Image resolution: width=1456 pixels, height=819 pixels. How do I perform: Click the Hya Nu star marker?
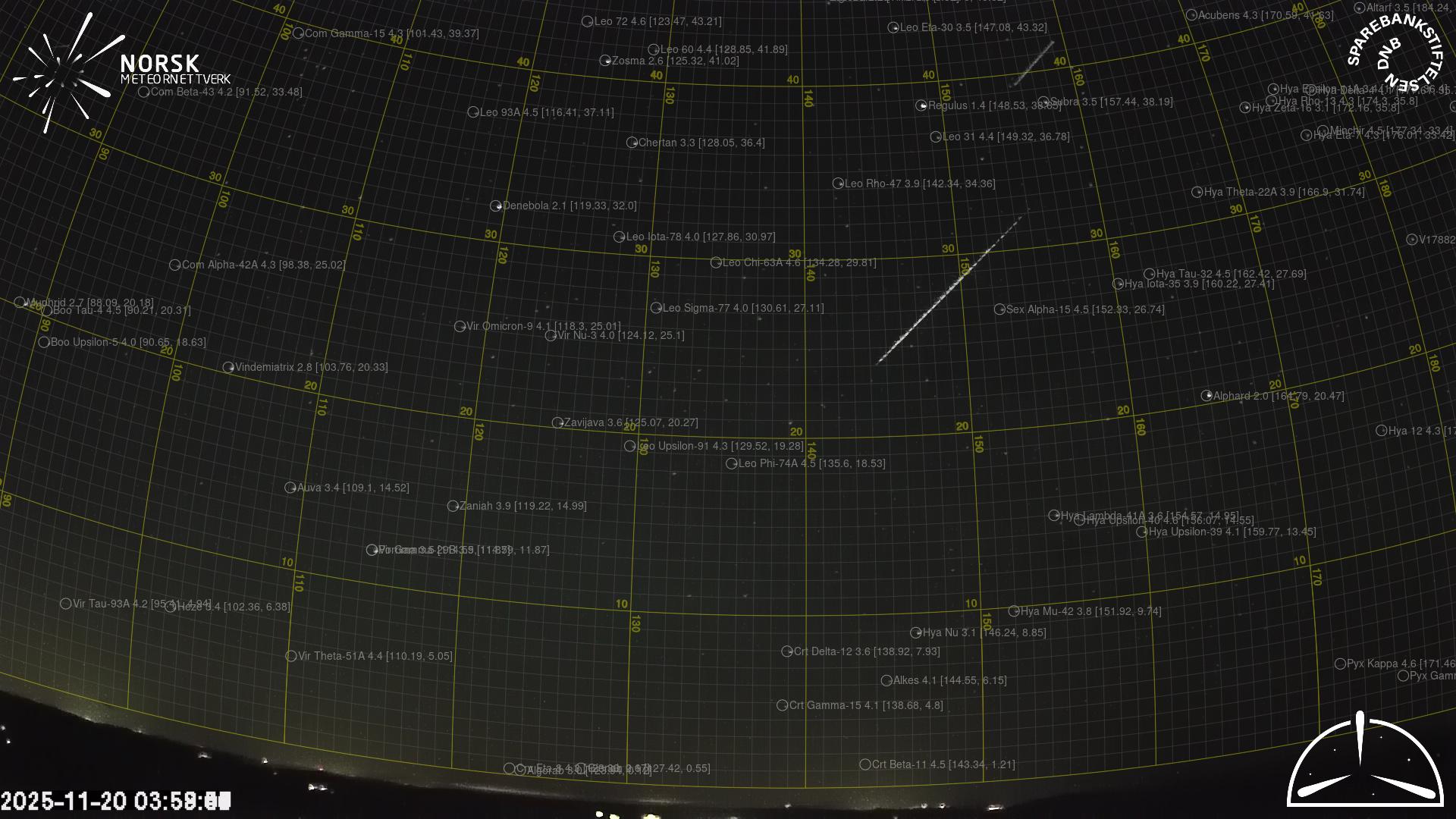coord(916,632)
